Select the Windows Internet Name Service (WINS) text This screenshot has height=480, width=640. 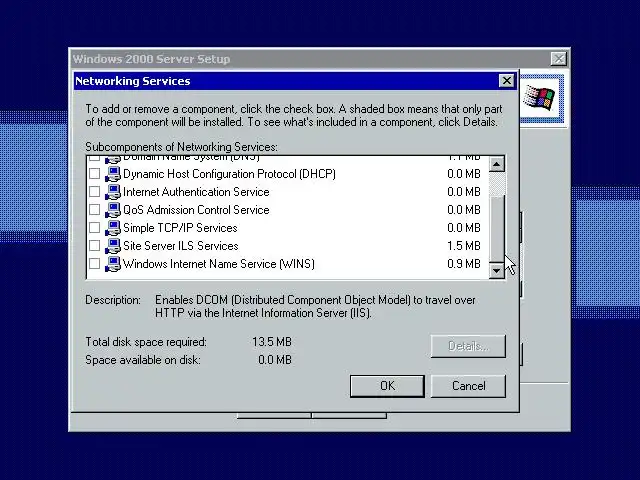(x=219, y=264)
